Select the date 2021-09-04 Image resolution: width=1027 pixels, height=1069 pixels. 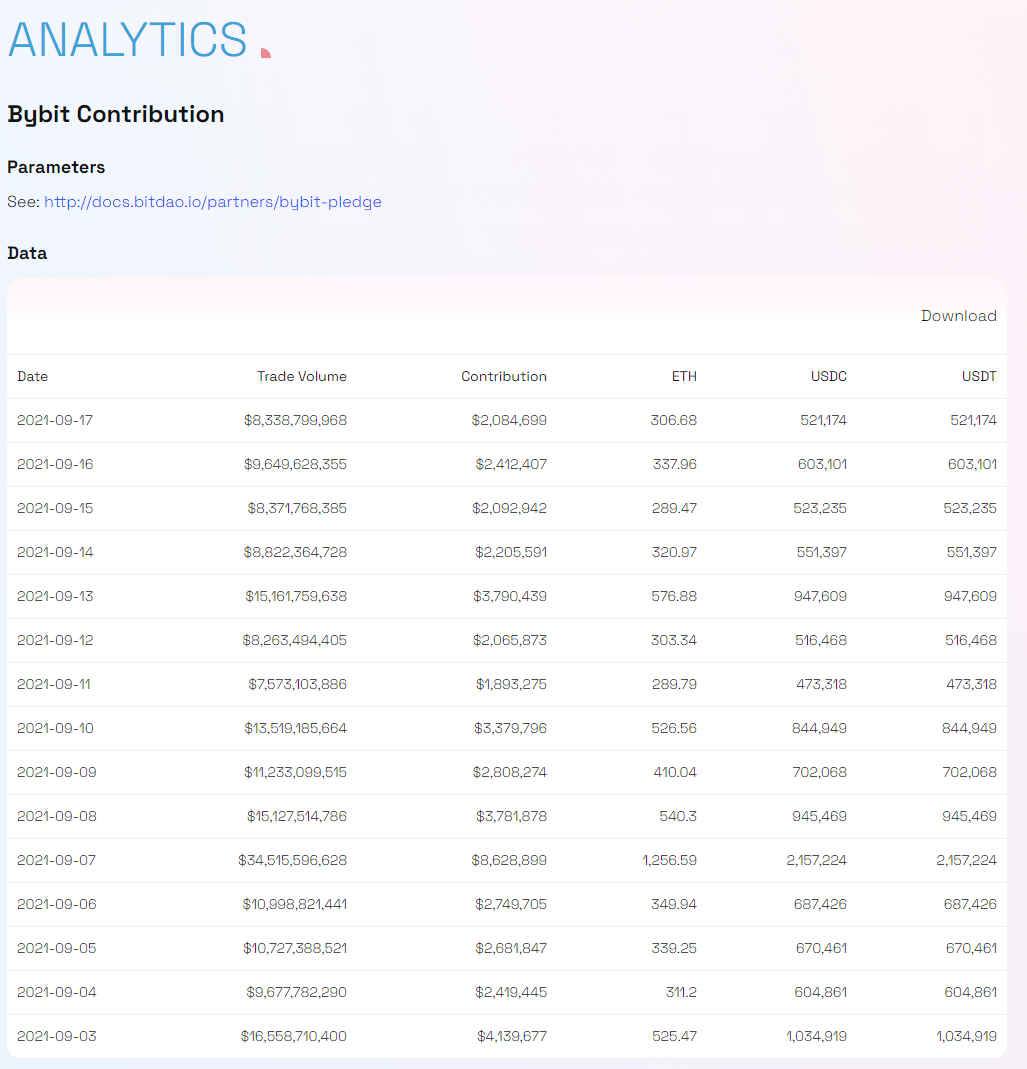click(57, 992)
